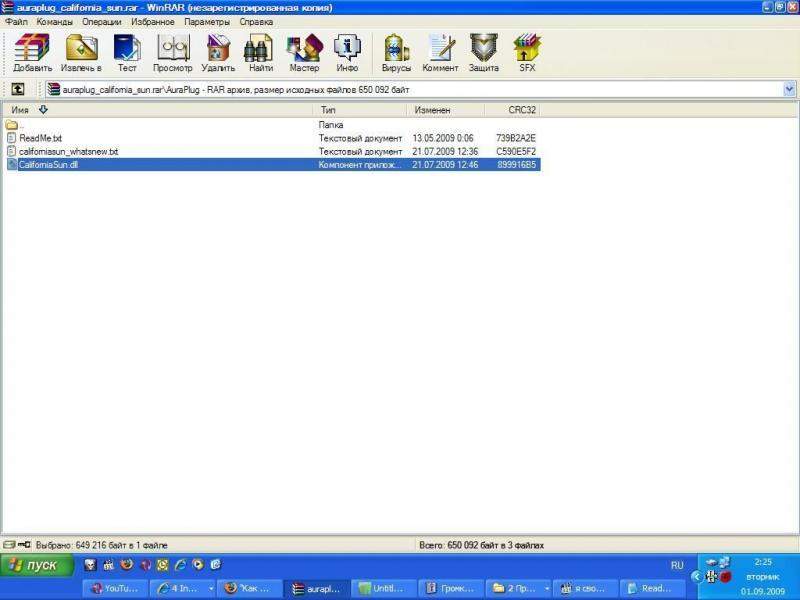Open the Справка menu
The width and height of the screenshot is (800, 600).
pyautogui.click(x=256, y=22)
